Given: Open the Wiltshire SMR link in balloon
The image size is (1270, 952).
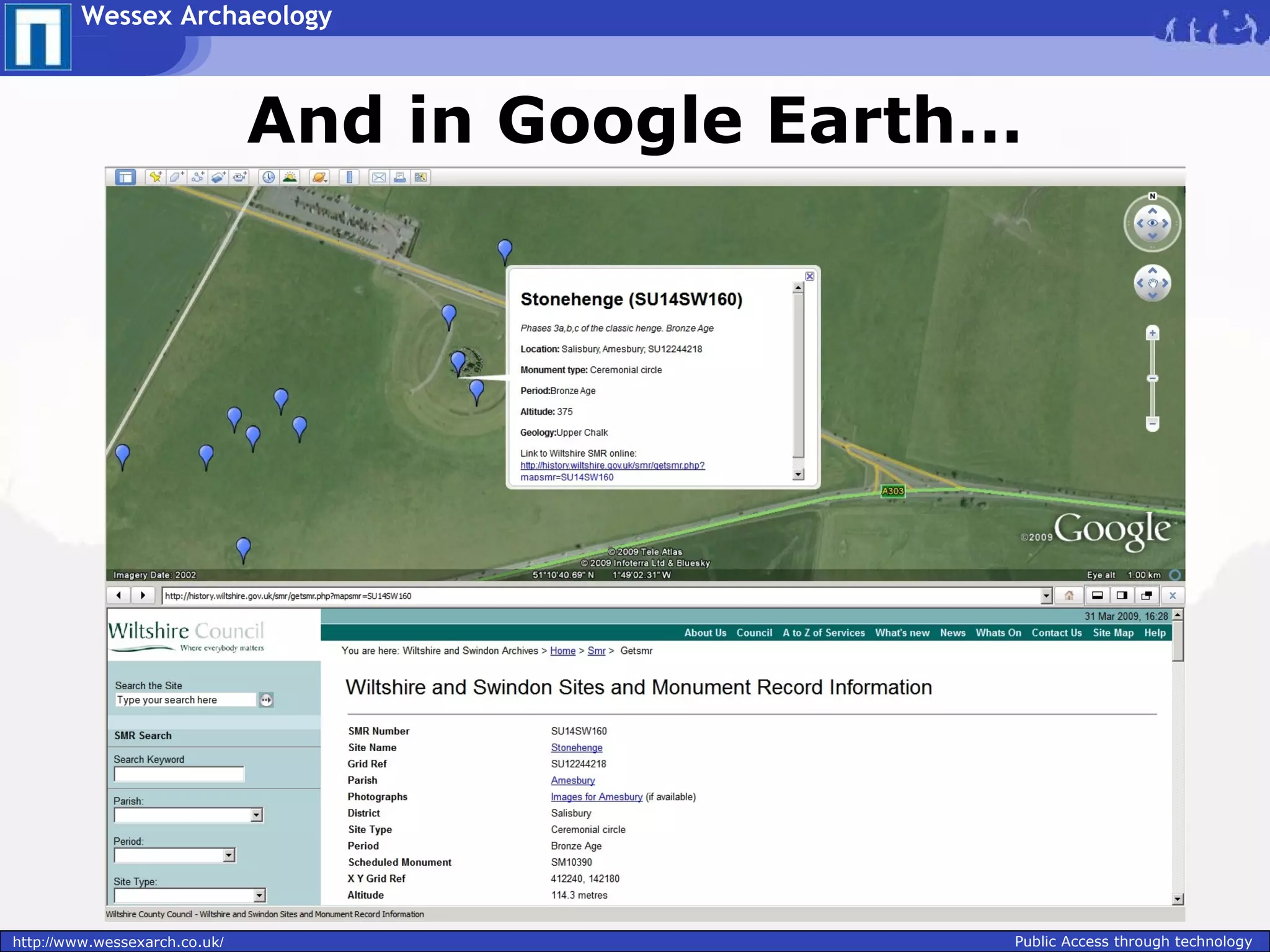Looking at the screenshot, I should (612, 471).
